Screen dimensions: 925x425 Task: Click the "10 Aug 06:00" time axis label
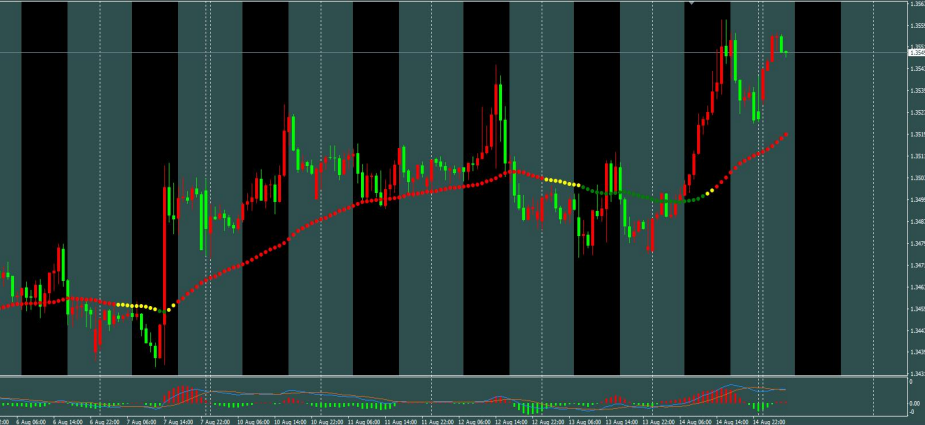(x=254, y=422)
